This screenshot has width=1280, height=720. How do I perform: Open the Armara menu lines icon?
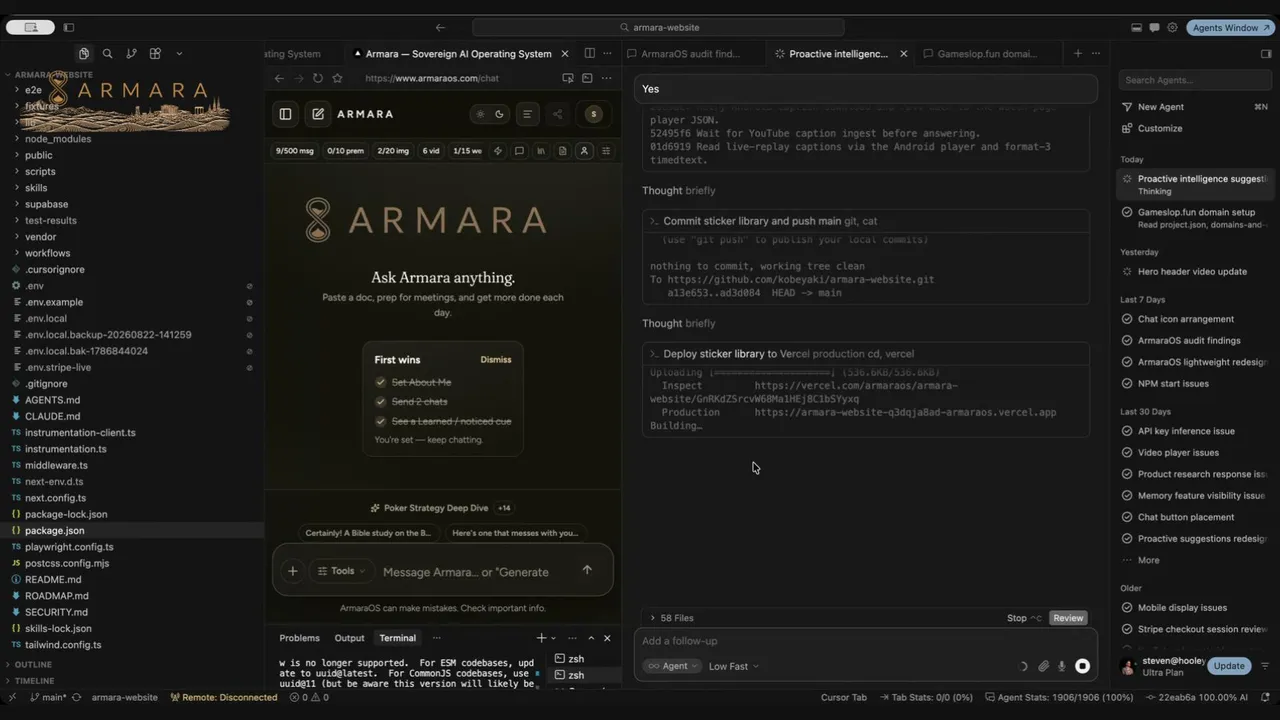click(x=527, y=114)
